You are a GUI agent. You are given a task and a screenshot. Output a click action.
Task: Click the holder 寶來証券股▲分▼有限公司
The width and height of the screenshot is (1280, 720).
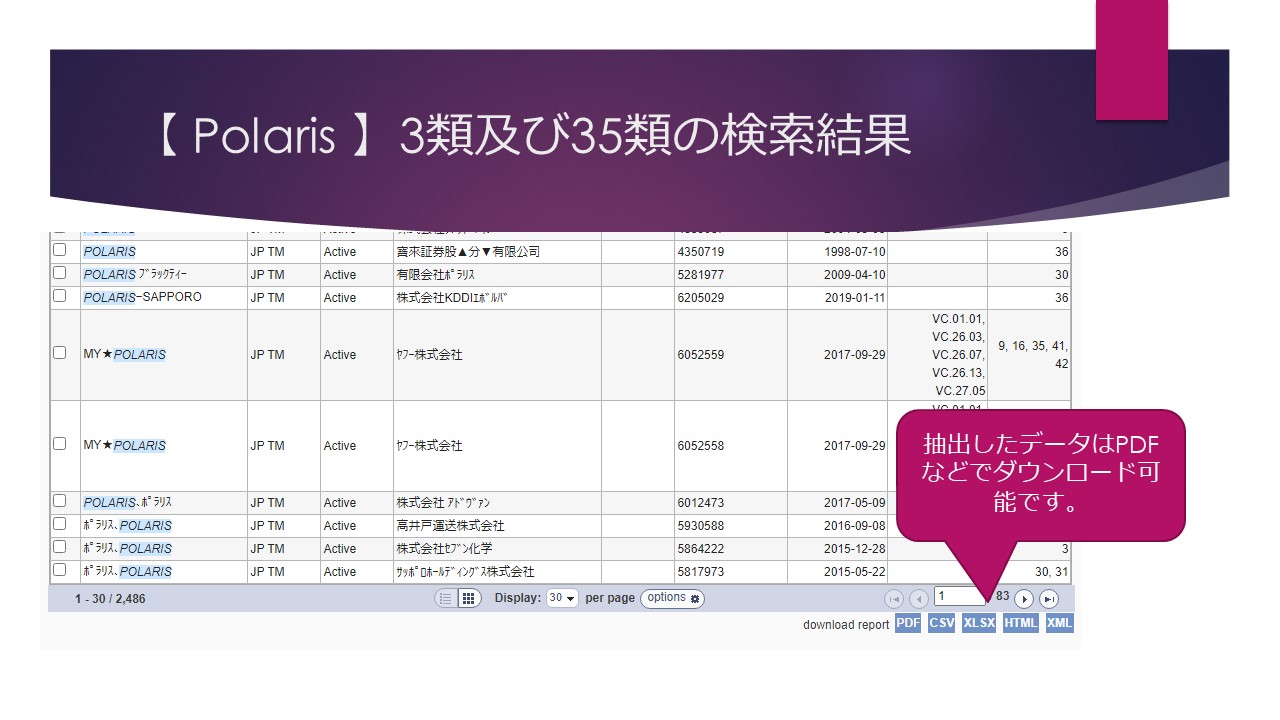(x=468, y=252)
